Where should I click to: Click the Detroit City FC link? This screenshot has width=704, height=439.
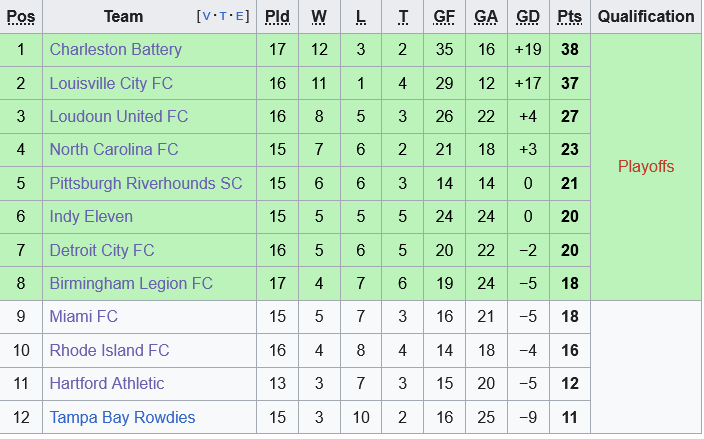[x=102, y=250]
